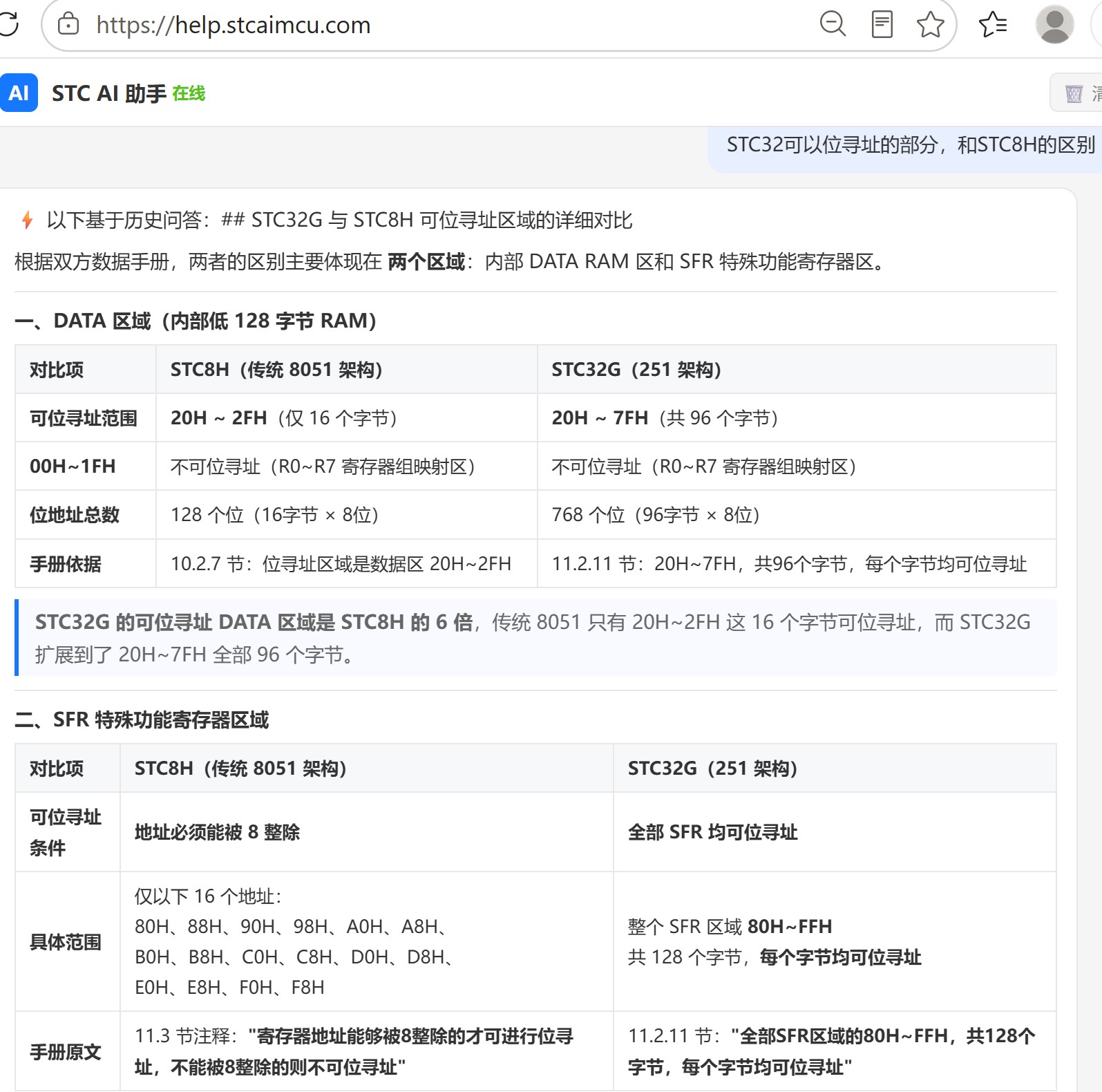Click the intro line mentioning 两个区域
1102x1092 pixels.
click(x=451, y=261)
